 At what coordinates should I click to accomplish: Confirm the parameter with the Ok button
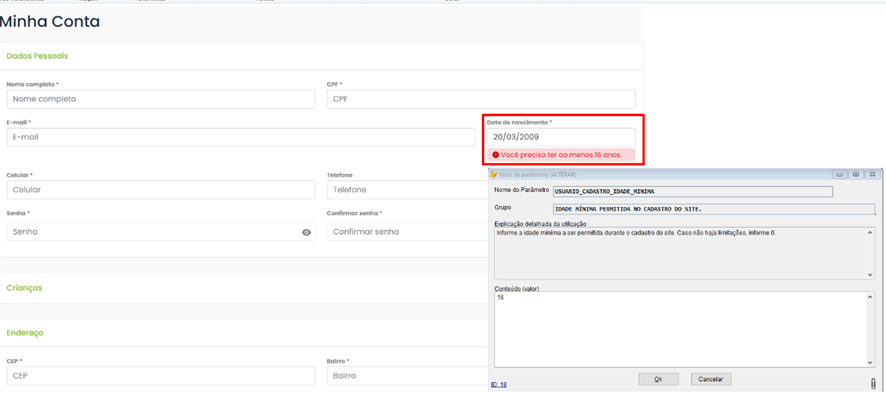tap(658, 379)
